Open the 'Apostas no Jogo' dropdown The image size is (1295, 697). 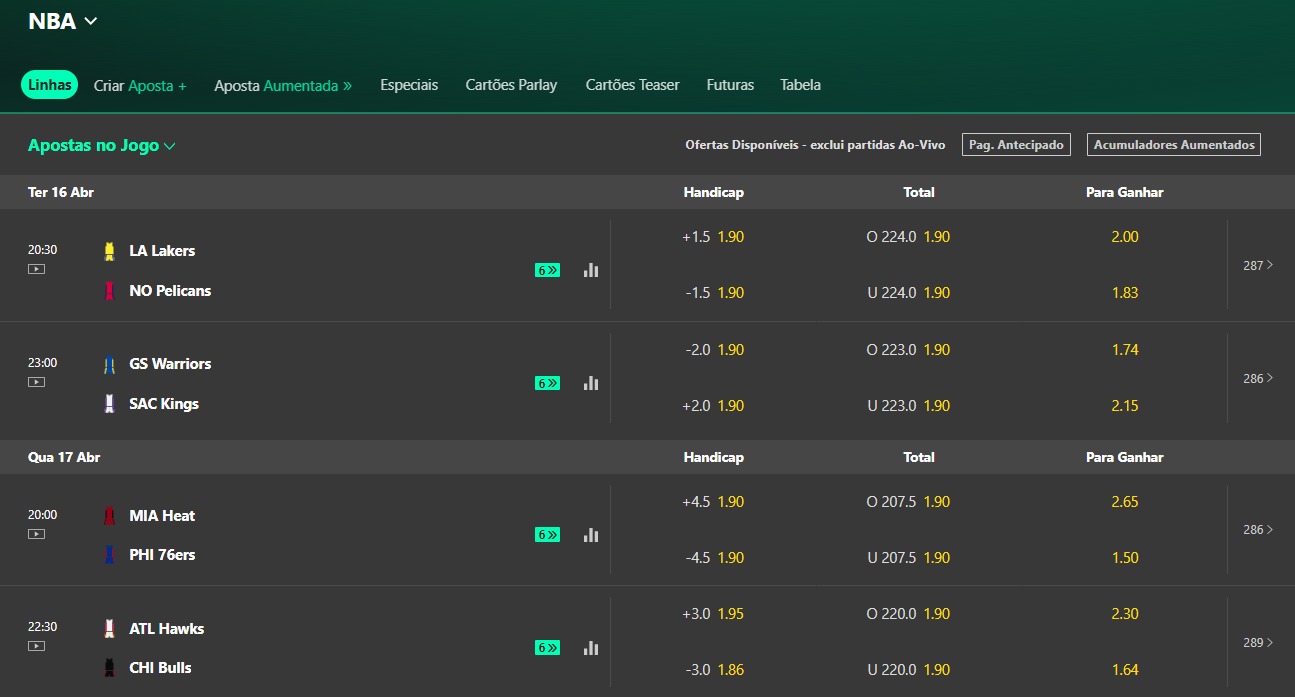[100, 145]
